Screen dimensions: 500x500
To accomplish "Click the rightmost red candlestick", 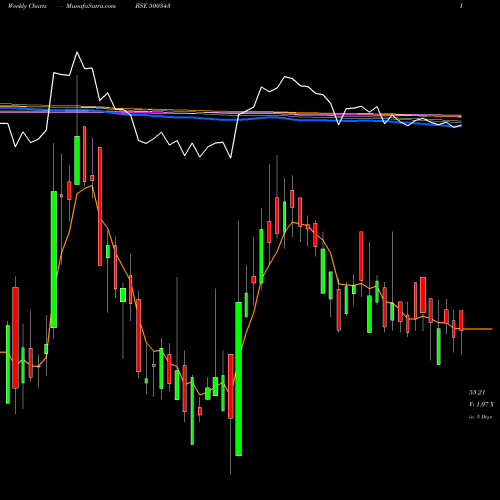I will tap(461, 320).
